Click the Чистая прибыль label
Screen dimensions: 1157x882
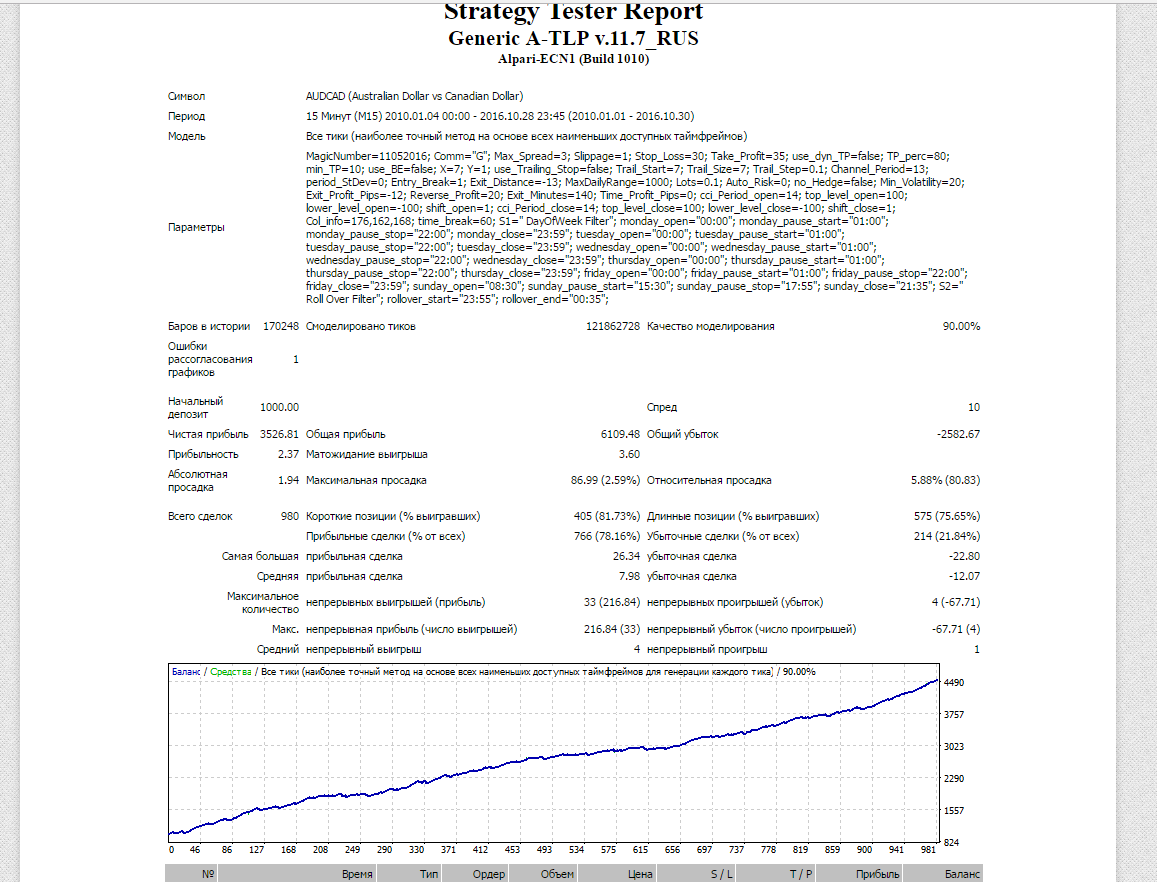tap(208, 434)
